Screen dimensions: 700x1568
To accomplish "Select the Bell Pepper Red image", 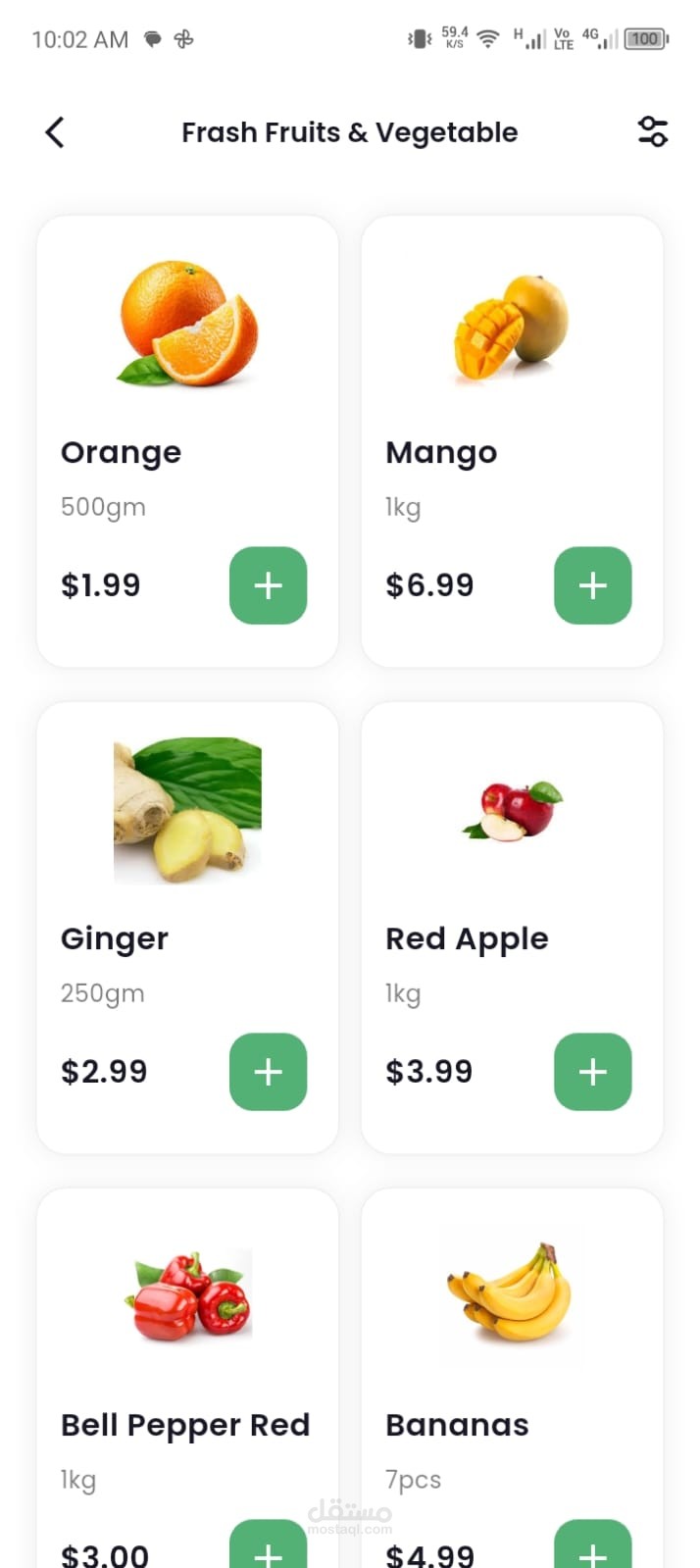I will tap(187, 1295).
